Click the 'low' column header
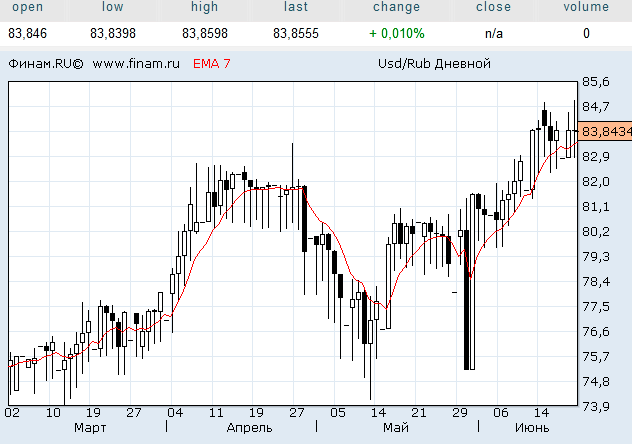Image resolution: width=632 pixels, height=444 pixels. point(114,7)
